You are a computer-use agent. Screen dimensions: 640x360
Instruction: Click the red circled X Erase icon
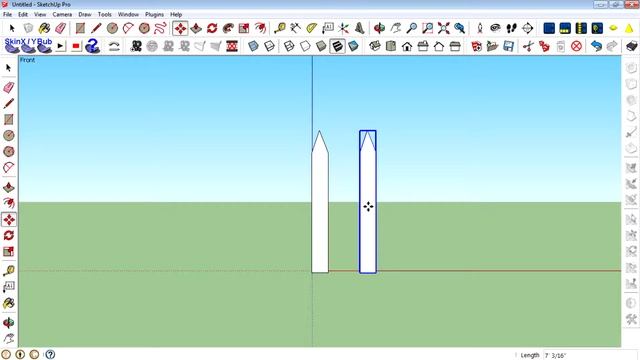tap(576, 46)
